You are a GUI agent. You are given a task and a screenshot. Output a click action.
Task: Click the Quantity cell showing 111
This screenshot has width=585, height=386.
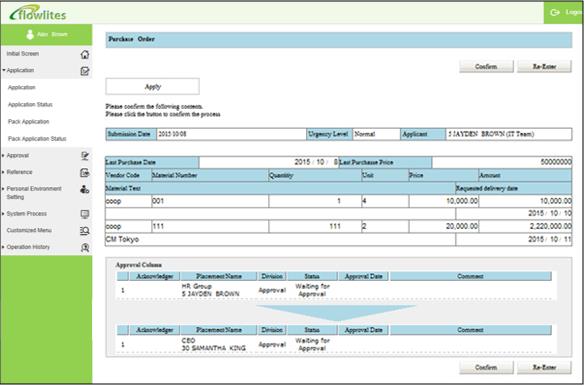coord(315,226)
